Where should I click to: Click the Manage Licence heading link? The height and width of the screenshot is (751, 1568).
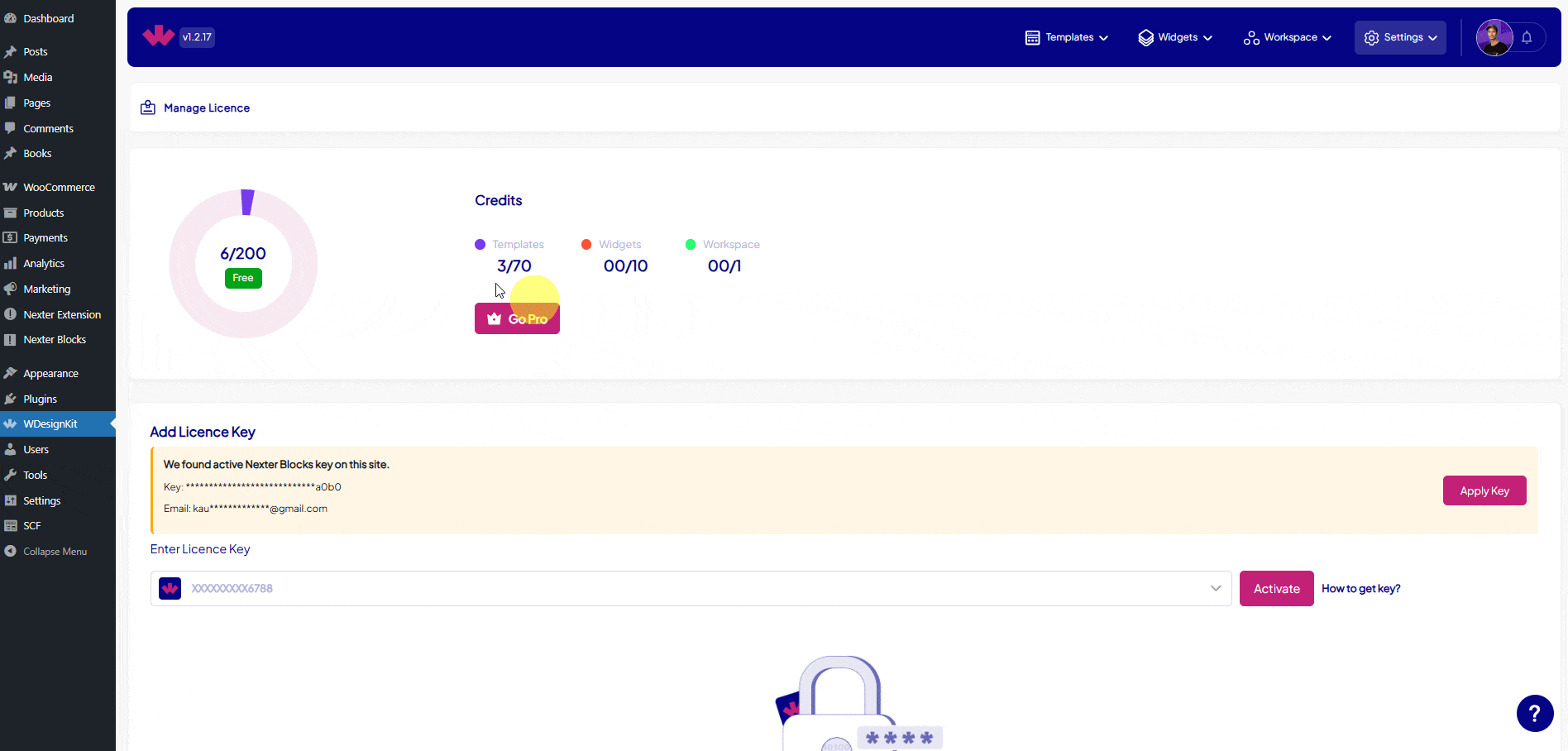tap(207, 108)
